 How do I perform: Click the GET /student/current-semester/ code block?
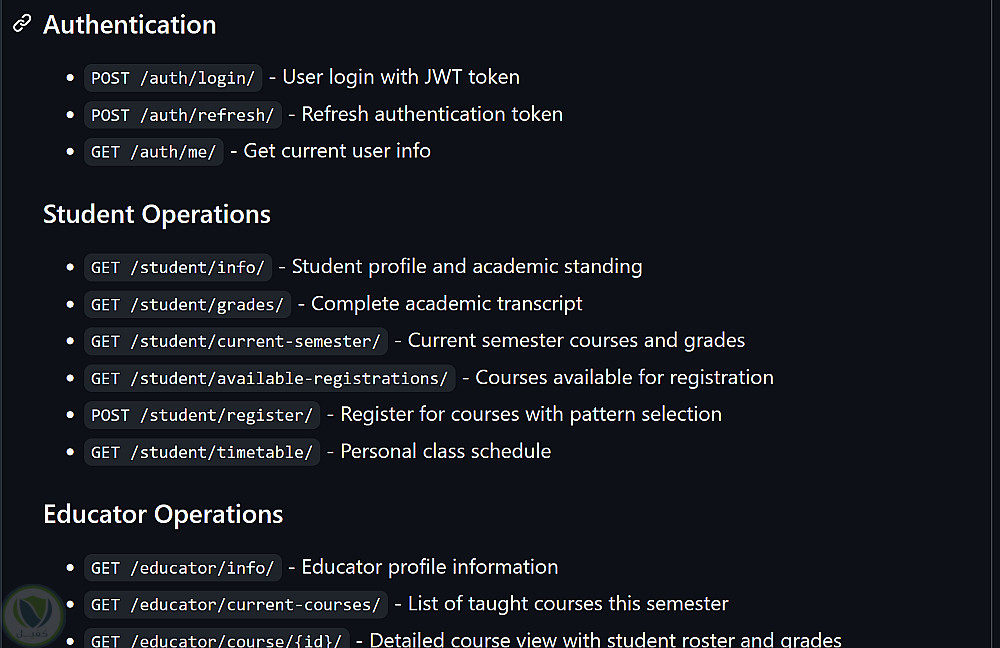[236, 341]
